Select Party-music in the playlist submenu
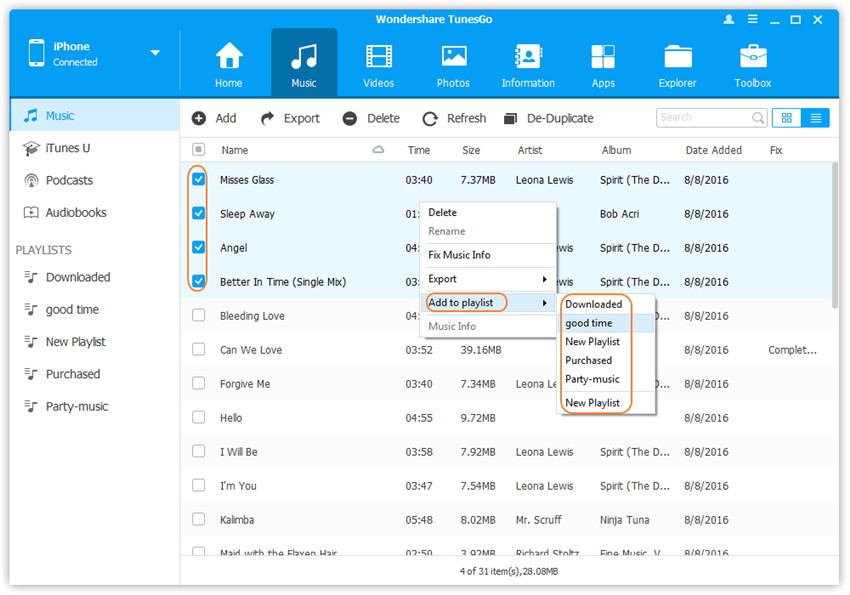Viewport: 850px width, 595px height. pos(607,379)
